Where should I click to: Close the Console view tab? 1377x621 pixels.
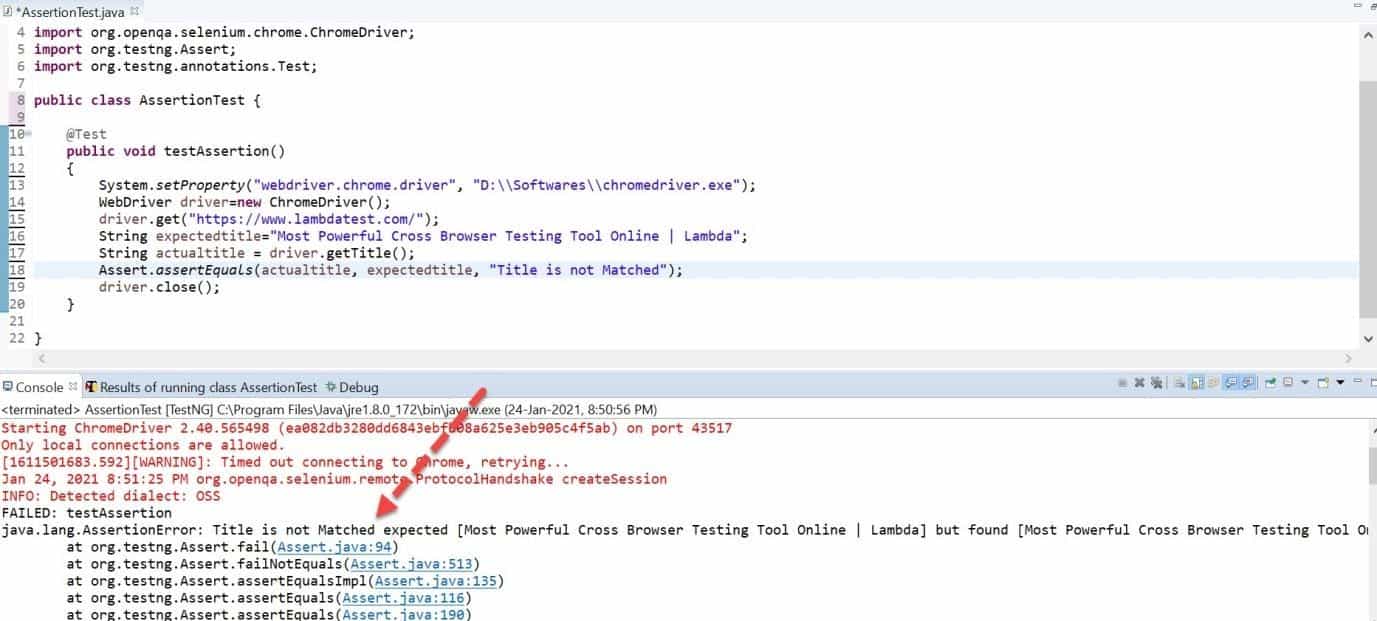click(73, 386)
